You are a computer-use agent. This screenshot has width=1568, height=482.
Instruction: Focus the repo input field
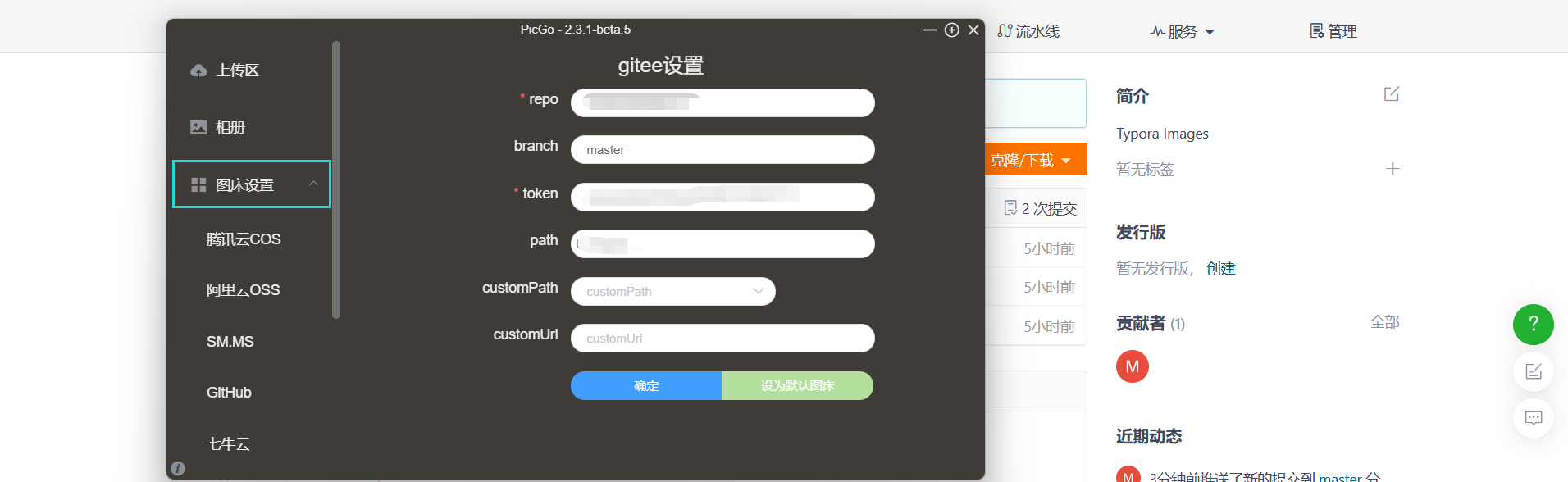click(722, 102)
